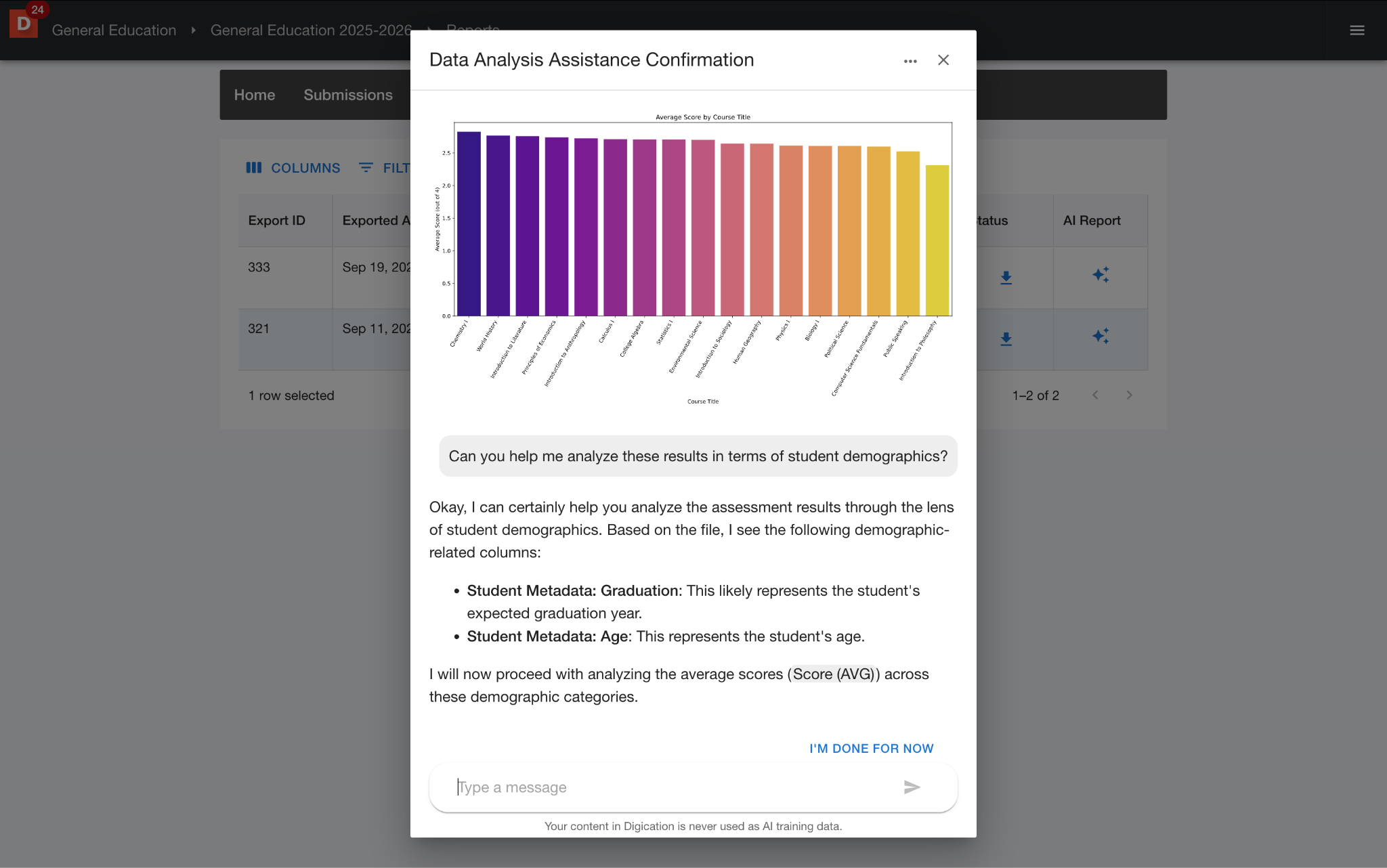The width and height of the screenshot is (1387, 868).
Task: Click the I'M DONE FOR NOW button
Action: click(x=871, y=748)
